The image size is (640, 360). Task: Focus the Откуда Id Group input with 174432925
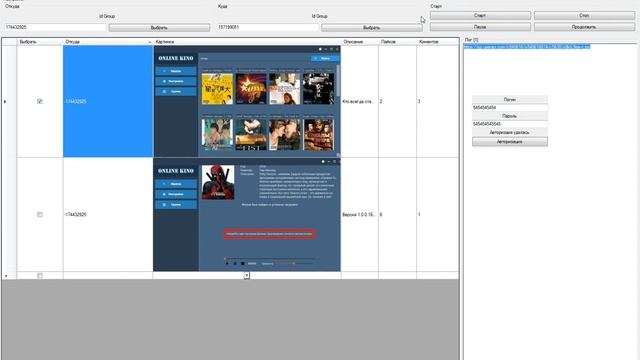(55, 27)
